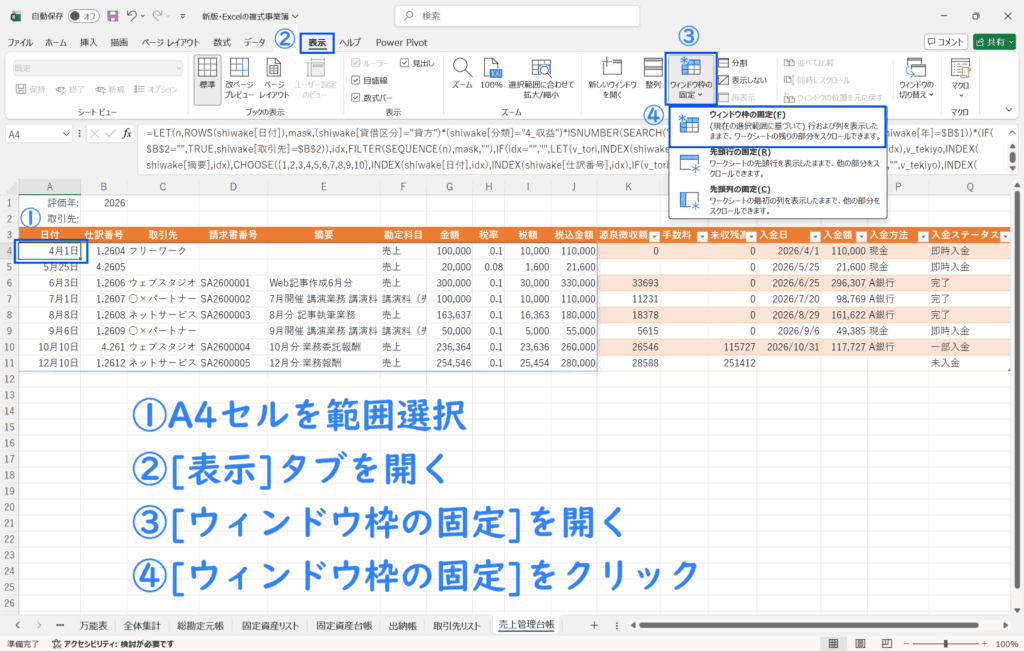Image resolution: width=1024 pixels, height=651 pixels.
Task: Click the 整列 arrange windows icon
Action: point(653,77)
